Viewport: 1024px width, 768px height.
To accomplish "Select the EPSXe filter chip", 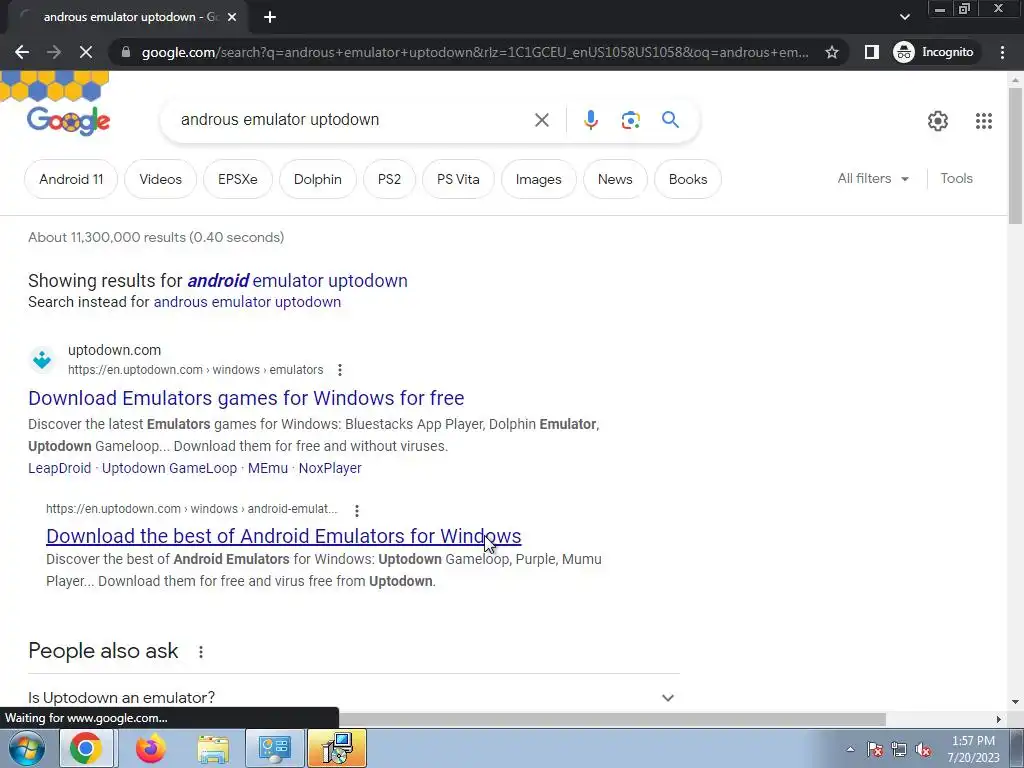I will click(x=238, y=179).
